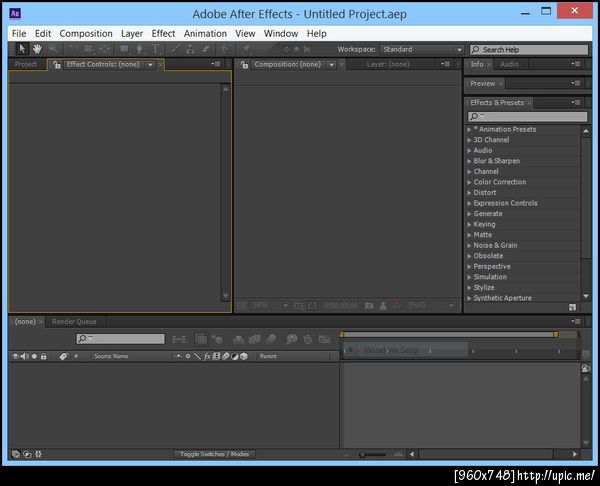Click the Audio speaker column header in timeline
Screen dimensions: 600x486
[24, 356]
